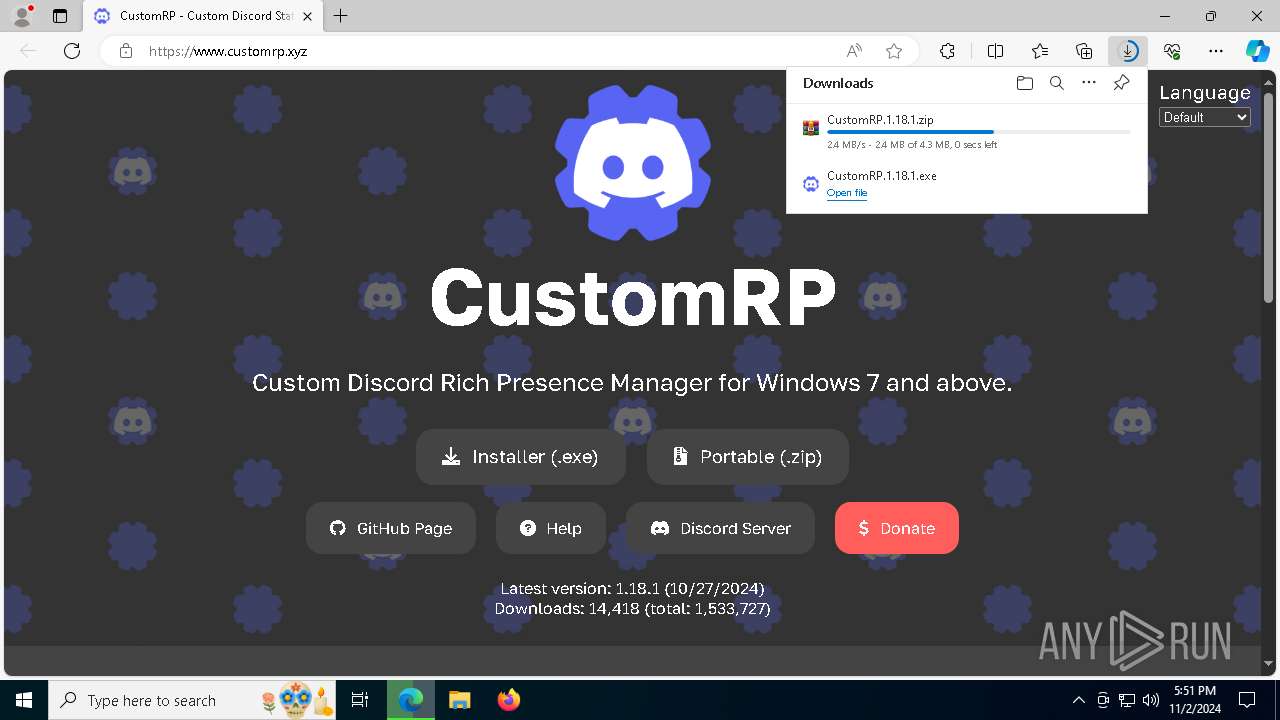Pin the Downloads panel
This screenshot has width=1280, height=720.
pyautogui.click(x=1121, y=83)
